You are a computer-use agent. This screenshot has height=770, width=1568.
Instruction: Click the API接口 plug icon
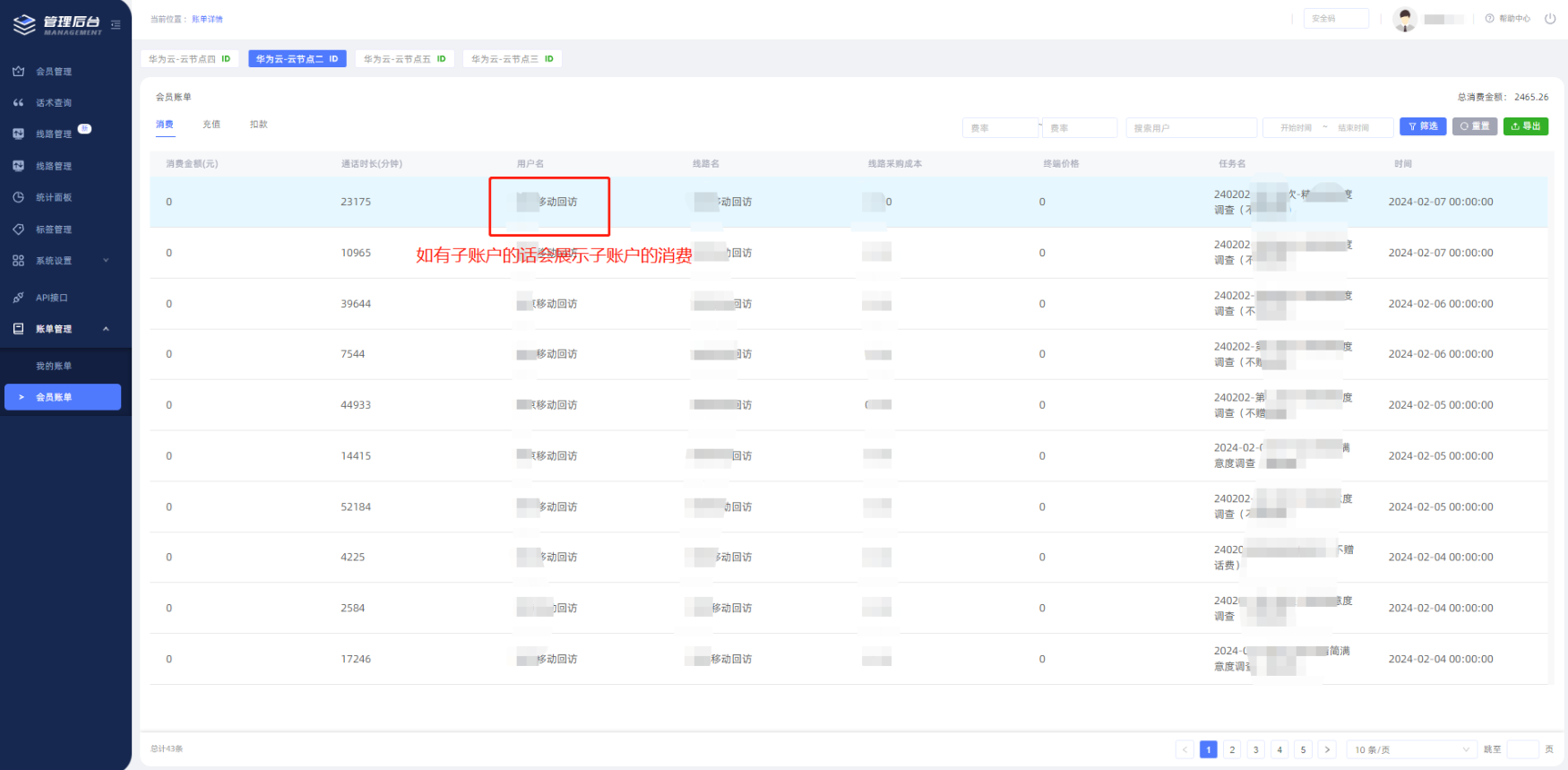coord(18,298)
